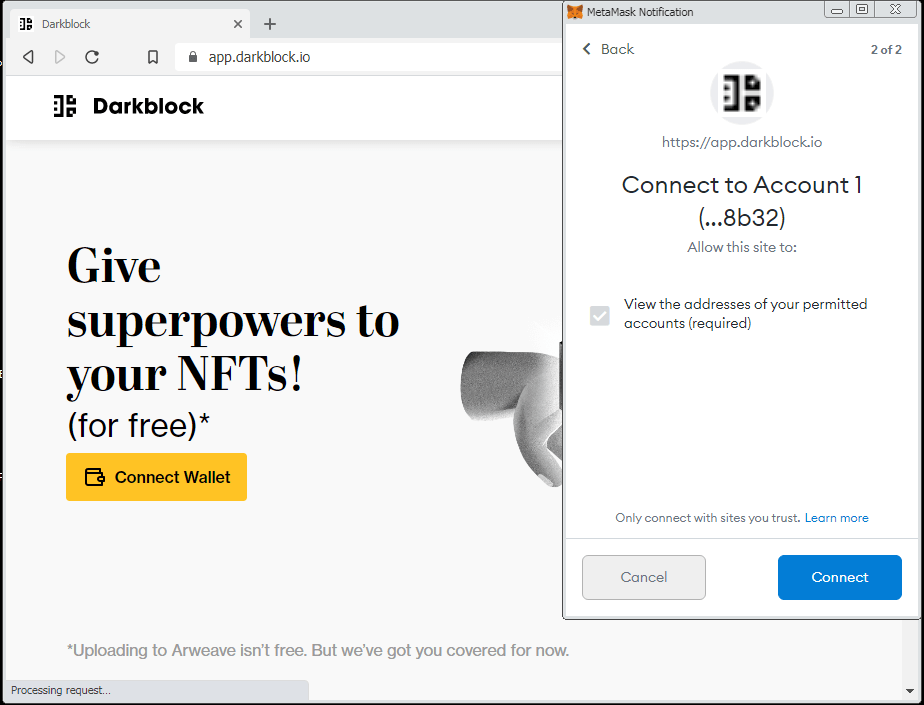
Task: Bookmark the current page
Action: [153, 57]
